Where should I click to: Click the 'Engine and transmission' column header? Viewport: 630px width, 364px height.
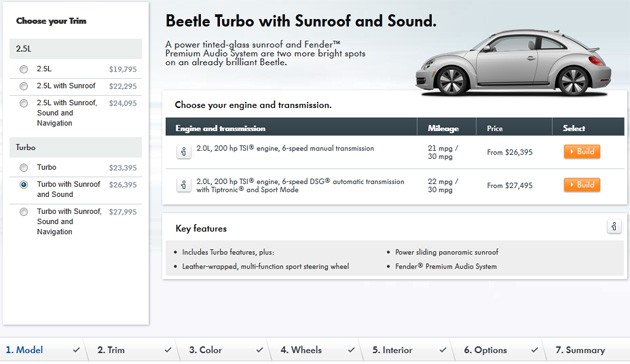tap(221, 129)
